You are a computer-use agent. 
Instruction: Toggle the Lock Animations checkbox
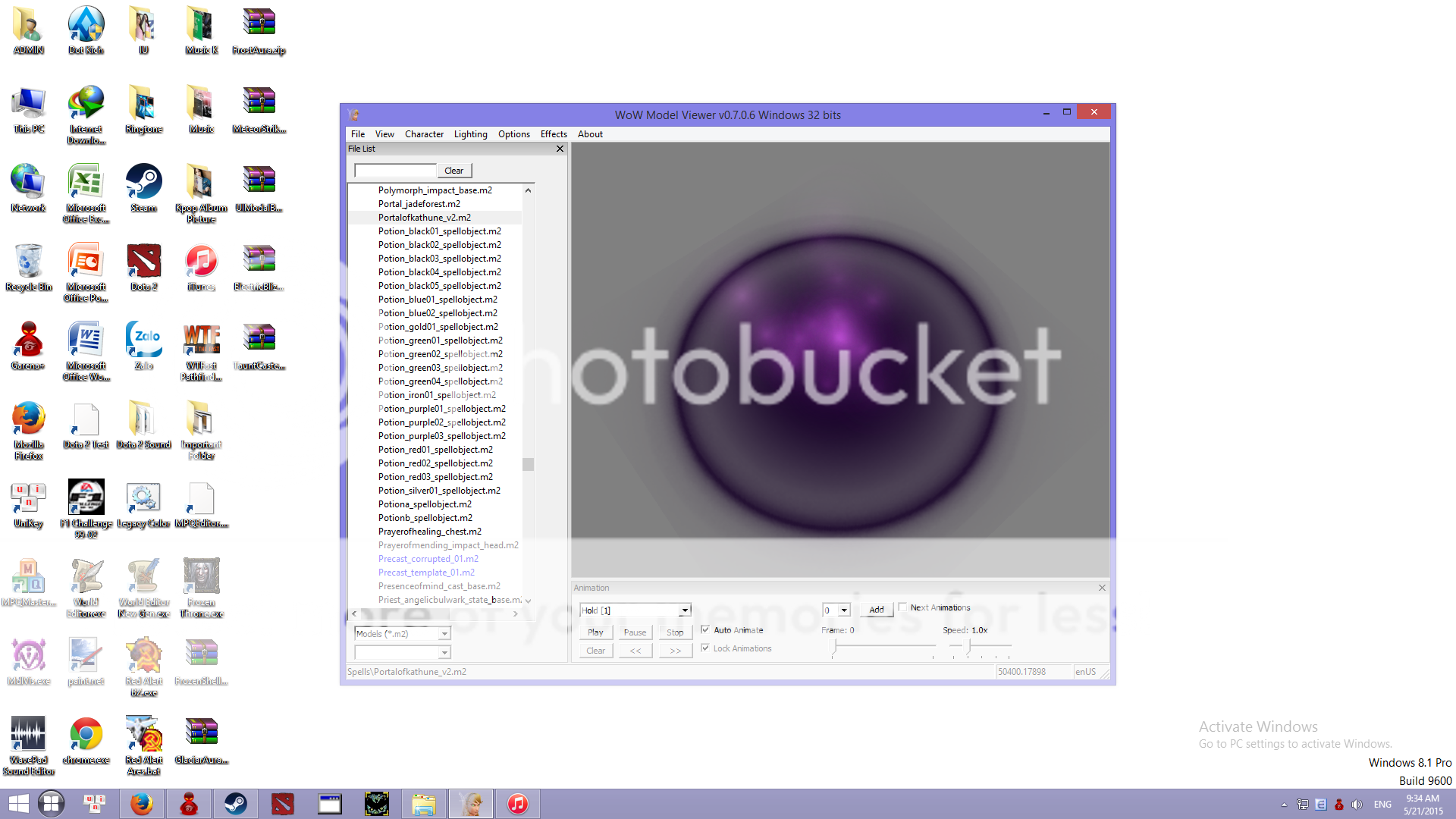(x=705, y=648)
